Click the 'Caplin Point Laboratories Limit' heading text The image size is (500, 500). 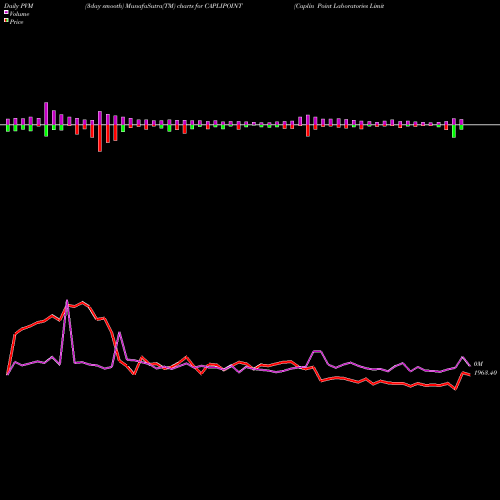click(x=339, y=6)
